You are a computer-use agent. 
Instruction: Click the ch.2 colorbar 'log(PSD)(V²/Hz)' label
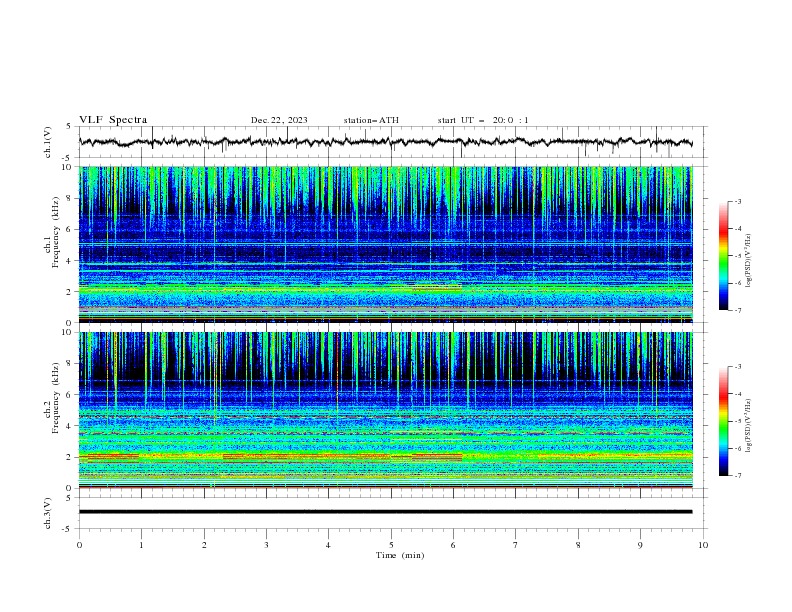(748, 426)
